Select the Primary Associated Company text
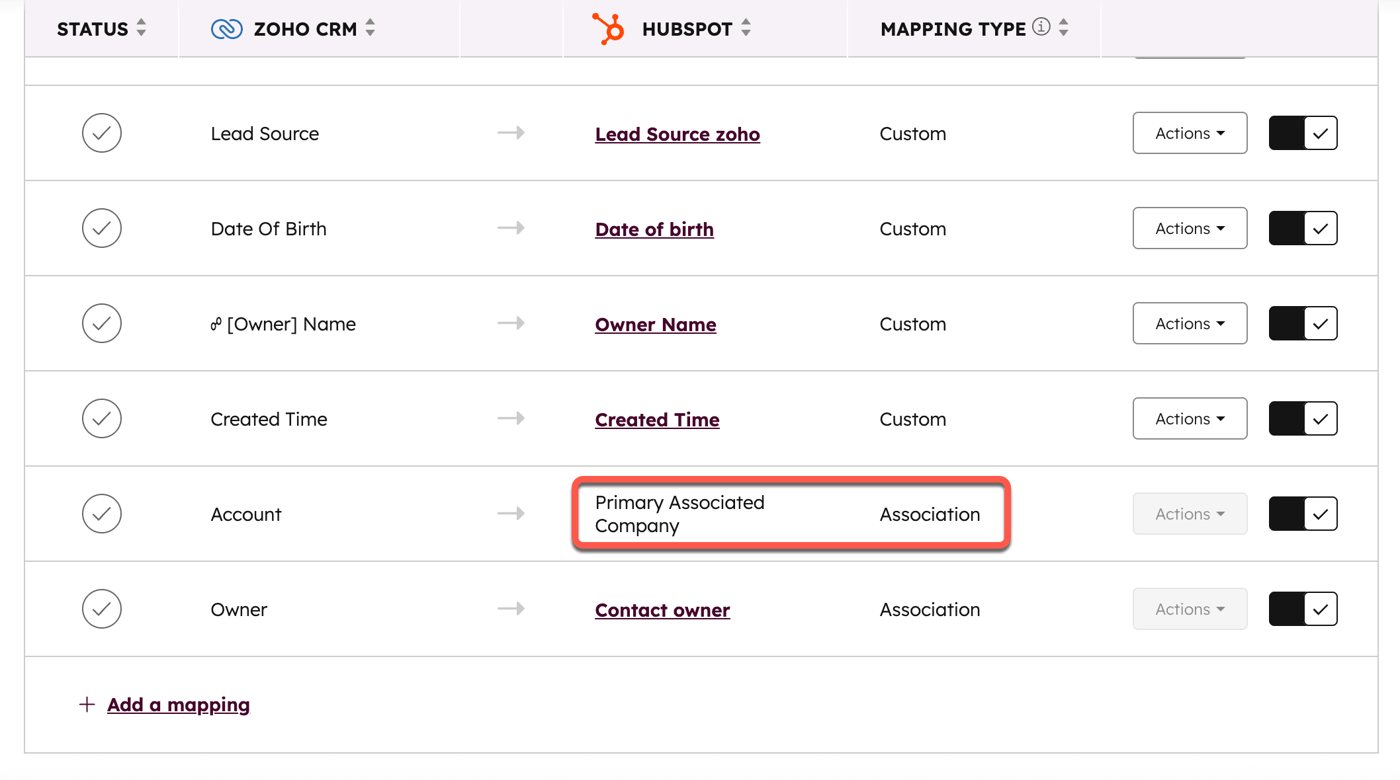 [680, 513]
